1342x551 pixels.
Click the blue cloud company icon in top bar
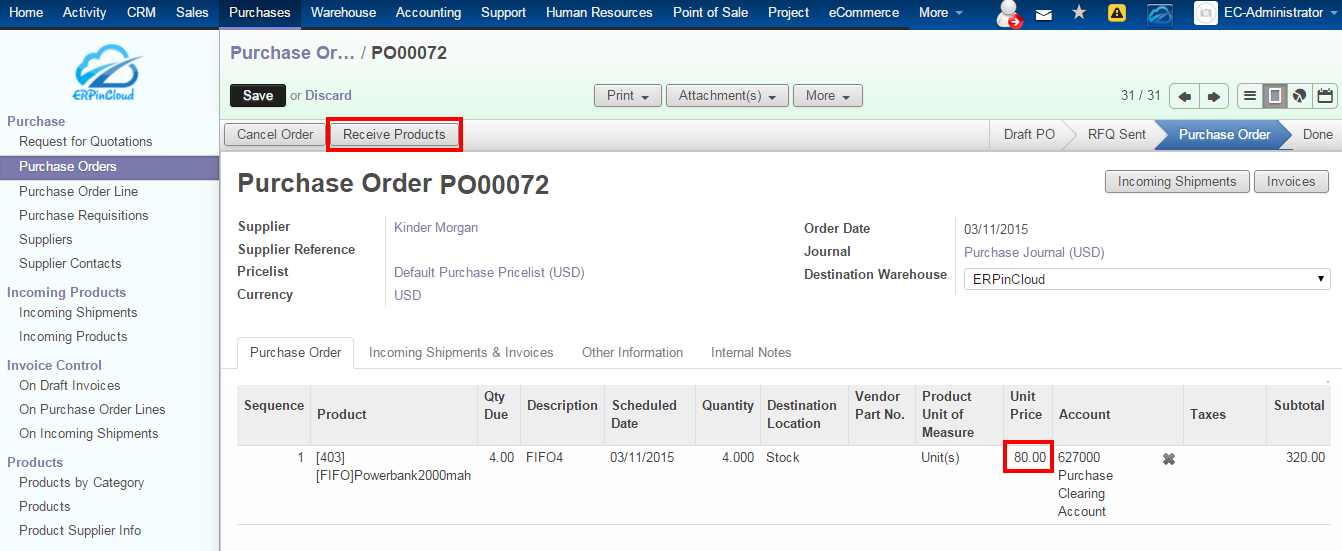coord(1160,14)
